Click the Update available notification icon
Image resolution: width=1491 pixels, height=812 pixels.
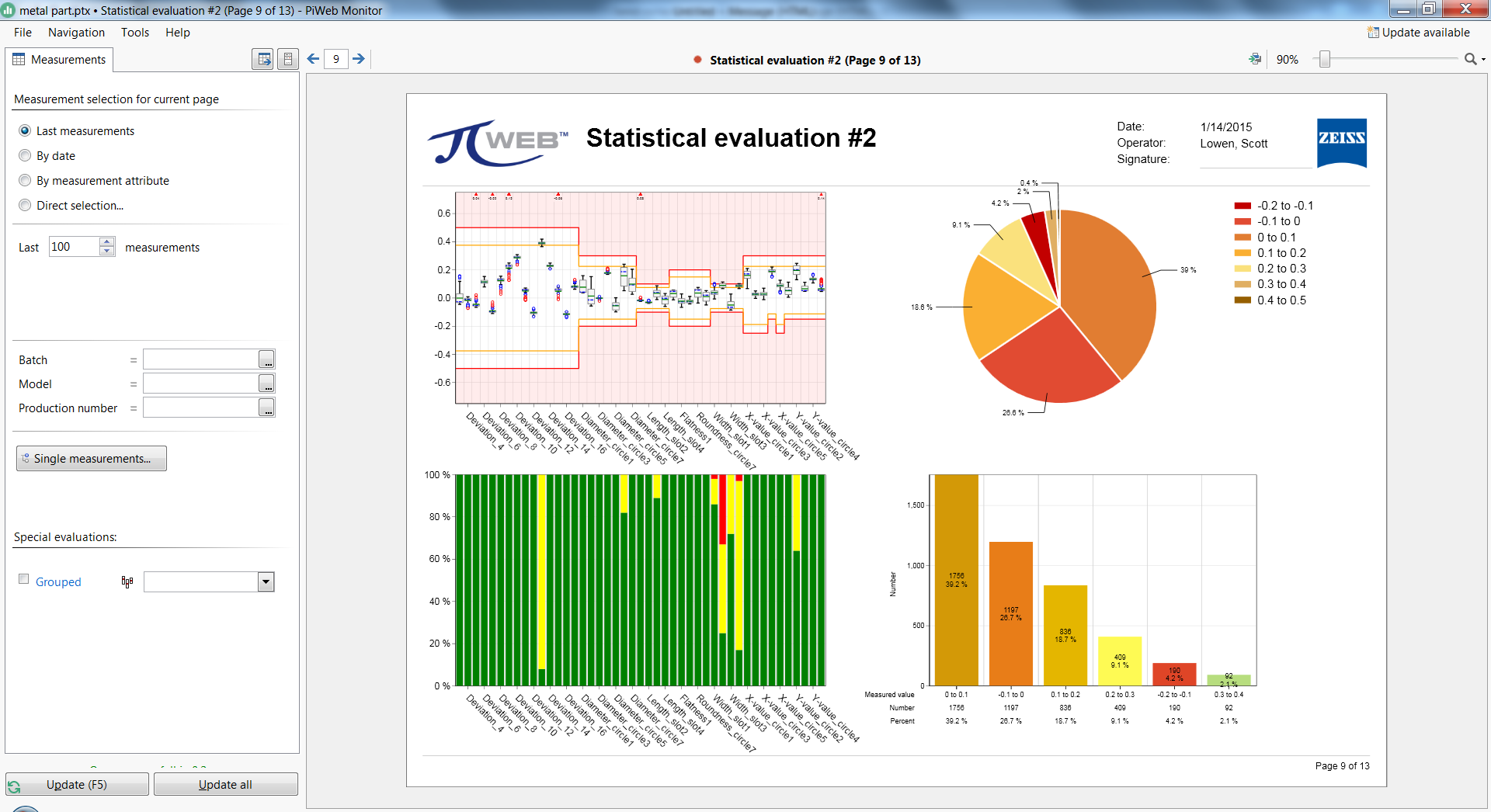click(x=1373, y=33)
